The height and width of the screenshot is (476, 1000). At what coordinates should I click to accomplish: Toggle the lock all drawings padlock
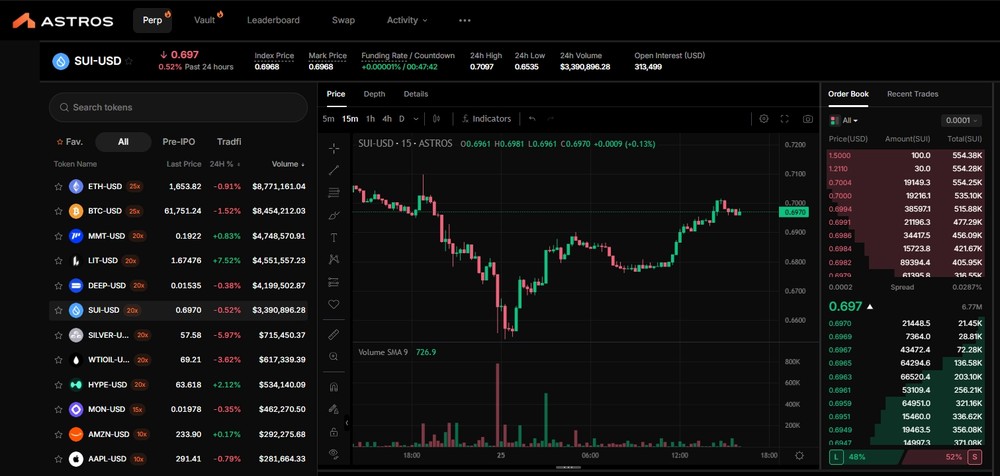334,432
